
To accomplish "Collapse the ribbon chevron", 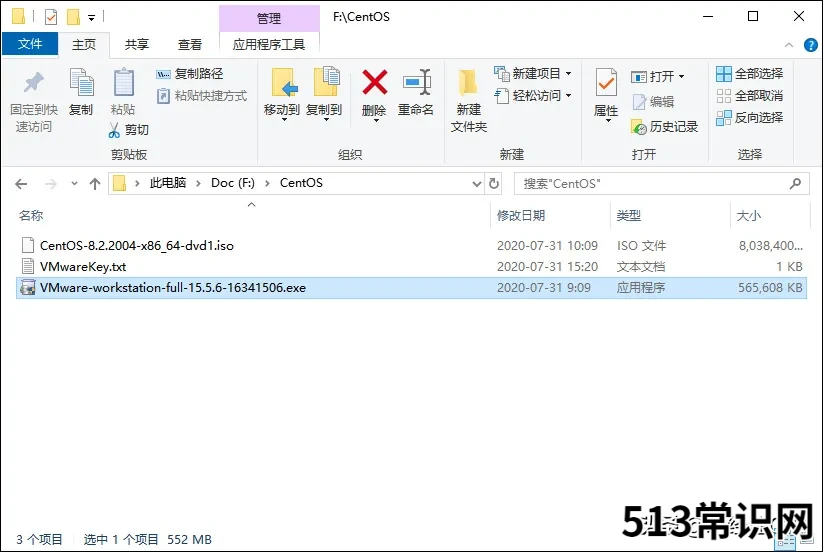I will click(788, 45).
